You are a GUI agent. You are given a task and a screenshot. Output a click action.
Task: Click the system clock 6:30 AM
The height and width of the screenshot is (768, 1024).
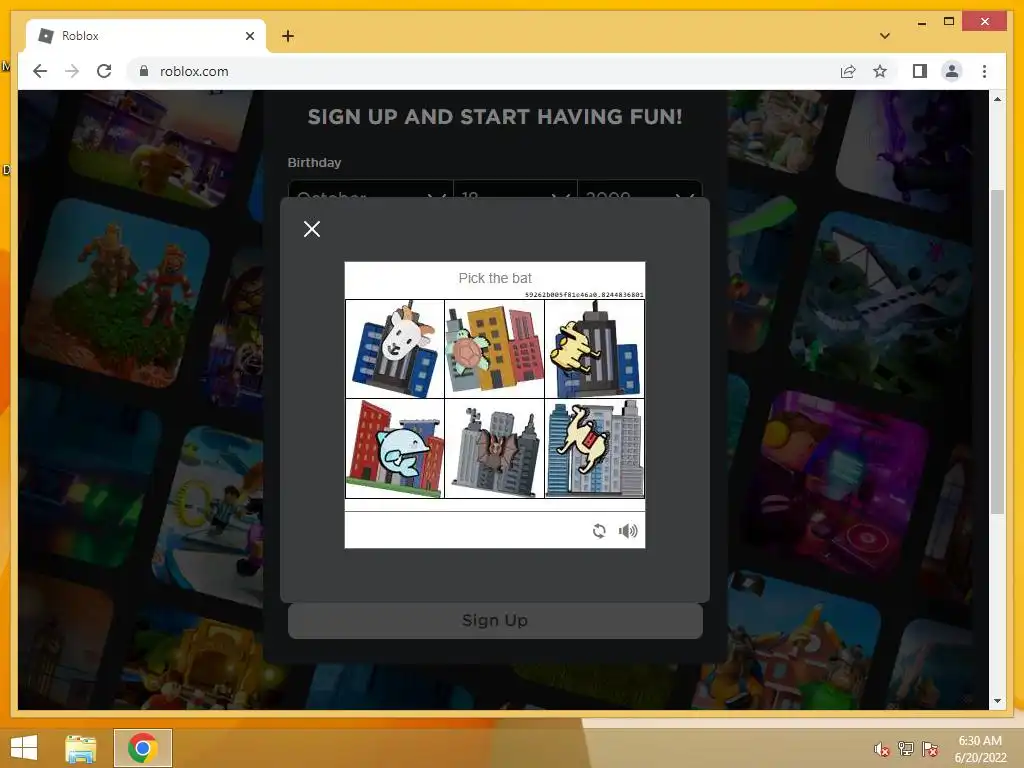point(980,741)
